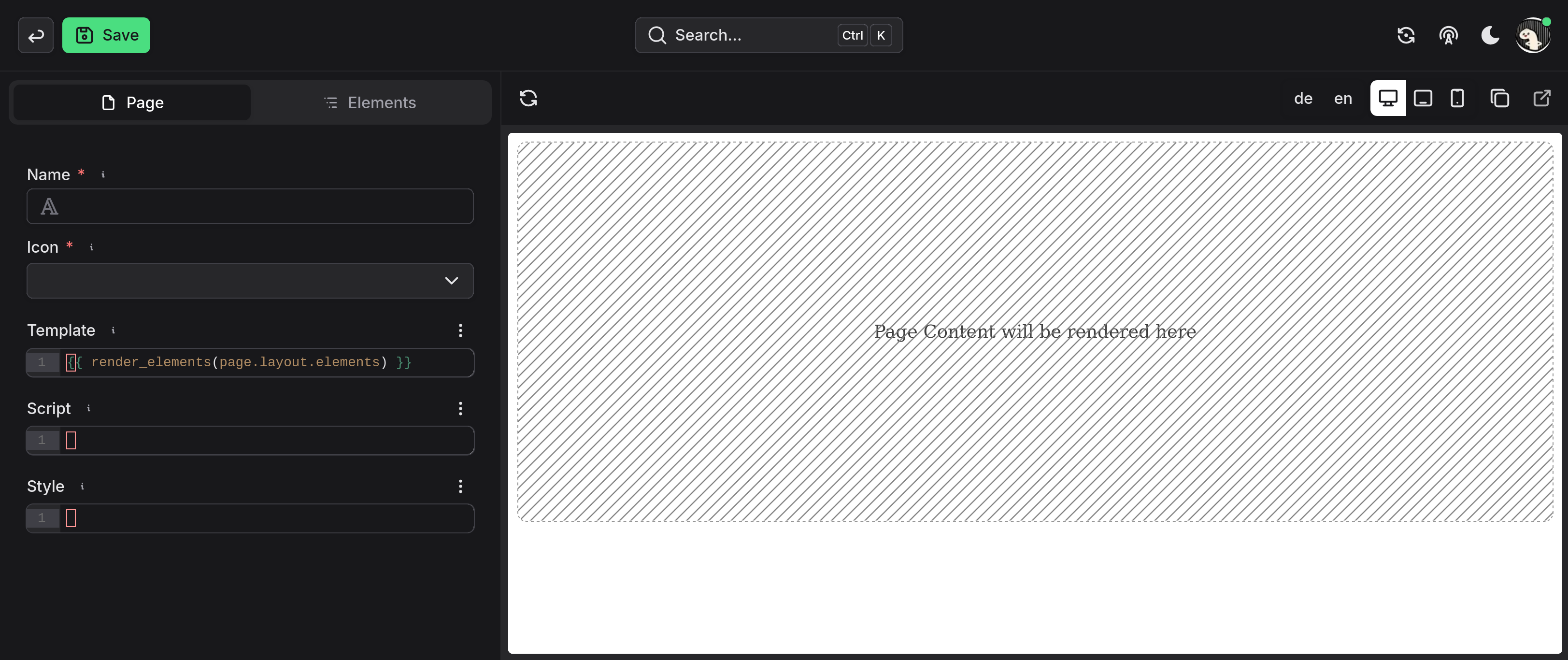
Task: Select desktop preview mode
Action: tap(1387, 98)
